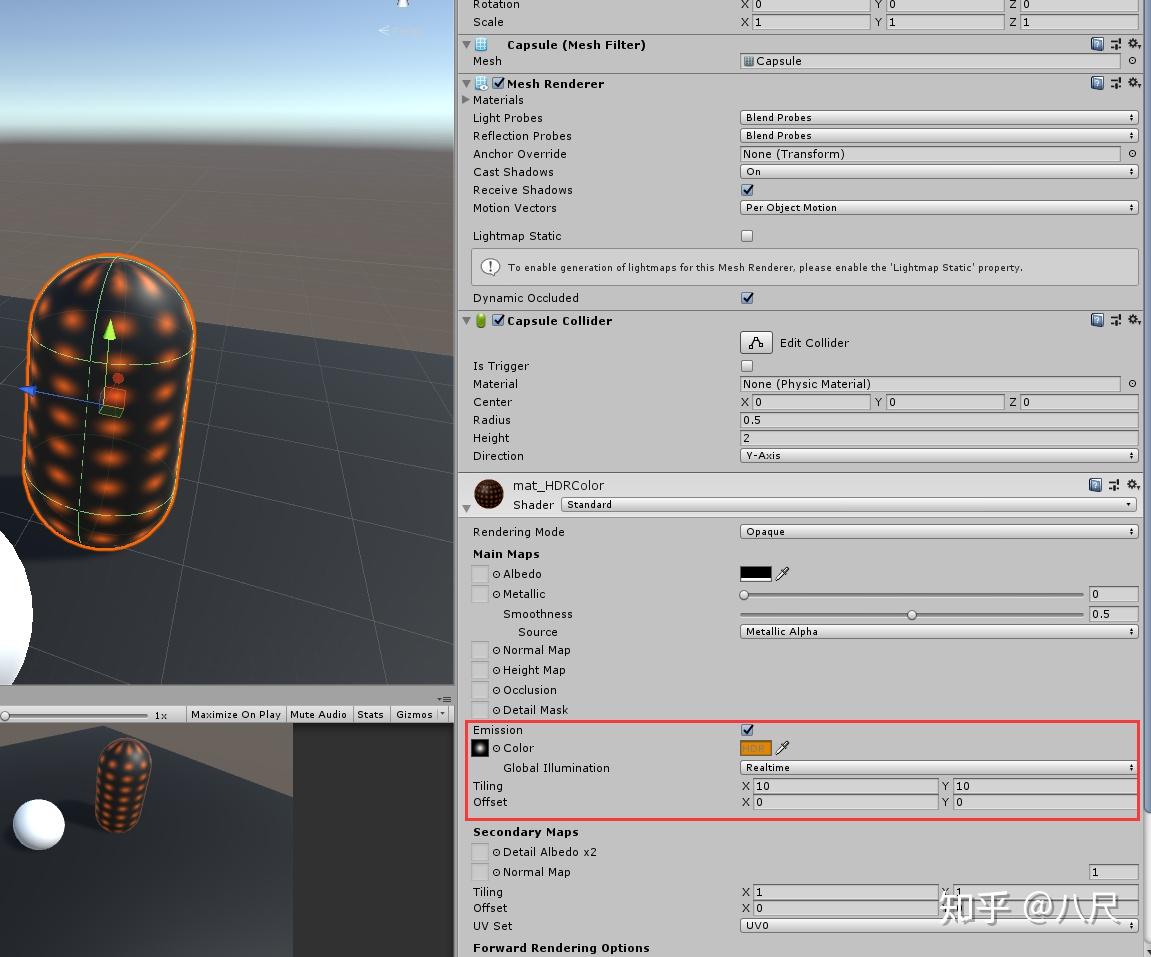Enable the Is Trigger checkbox
The image size is (1151, 957).
click(x=746, y=366)
